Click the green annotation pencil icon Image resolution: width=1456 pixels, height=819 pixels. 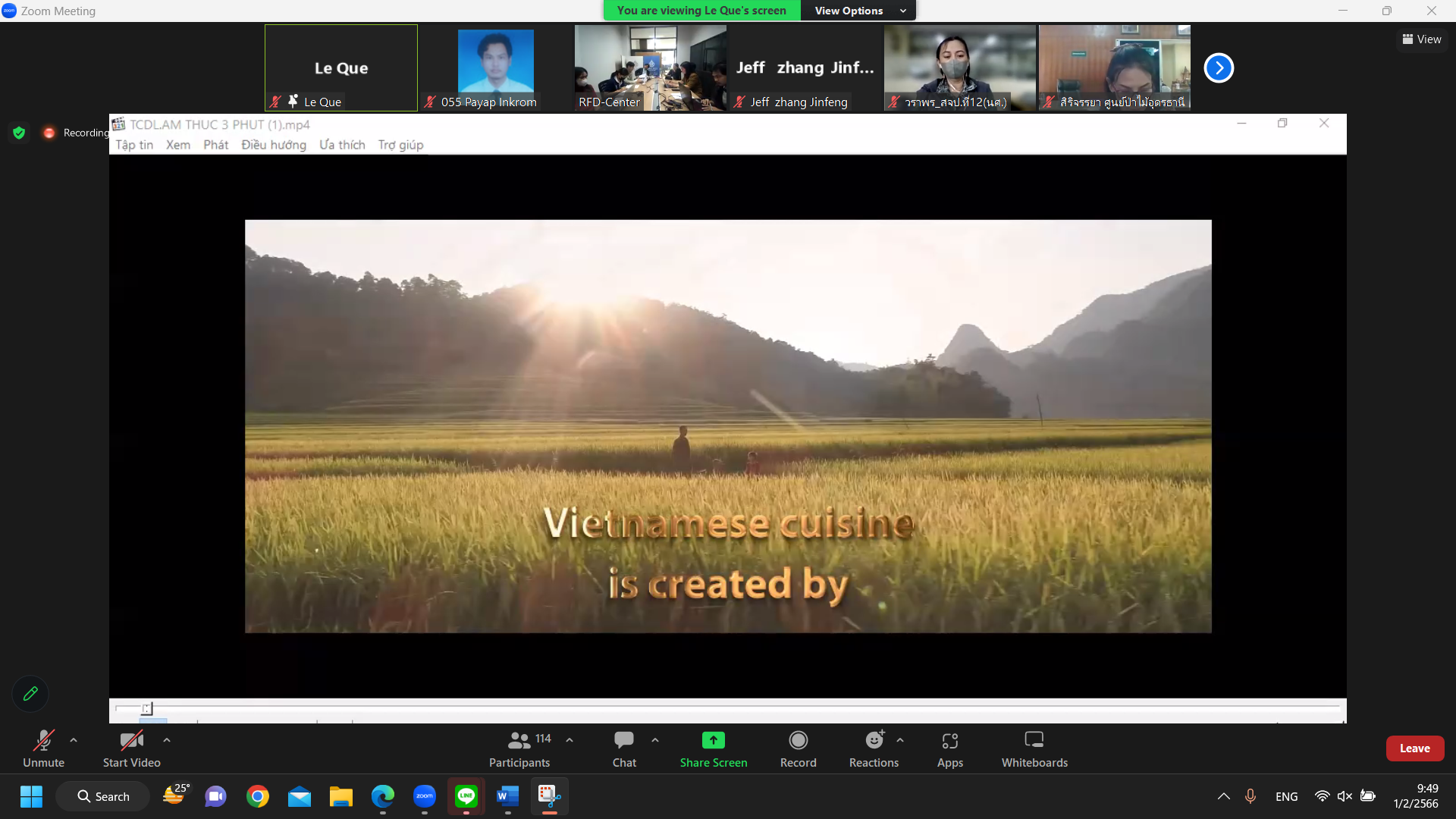30,694
